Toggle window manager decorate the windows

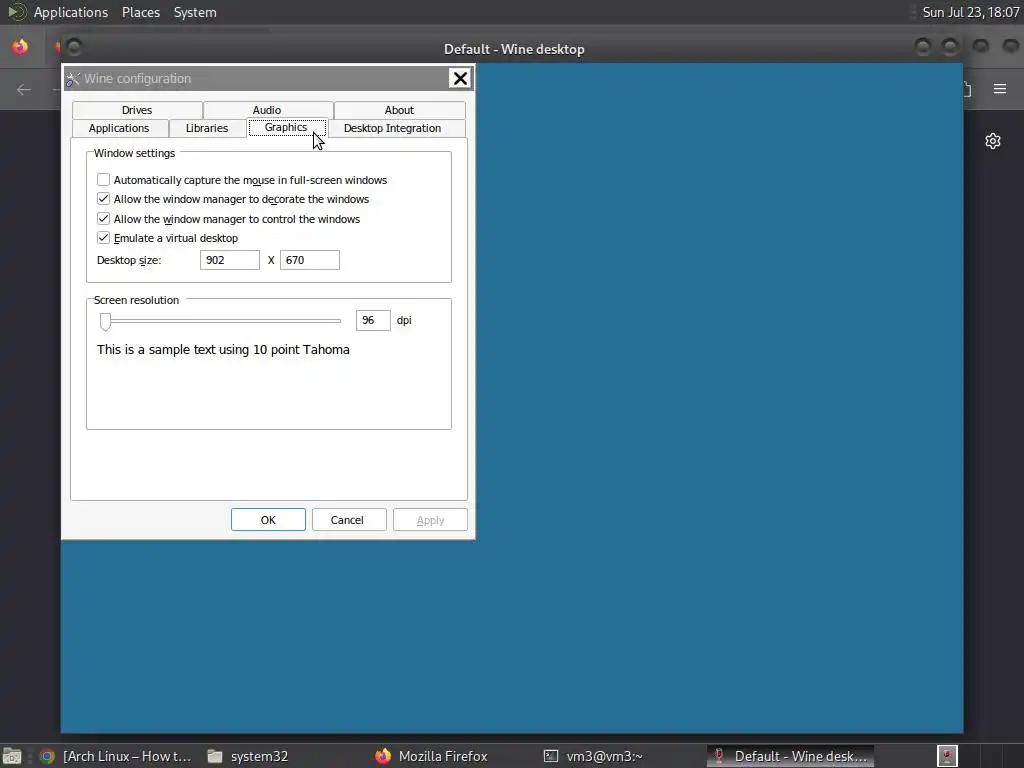(103, 199)
